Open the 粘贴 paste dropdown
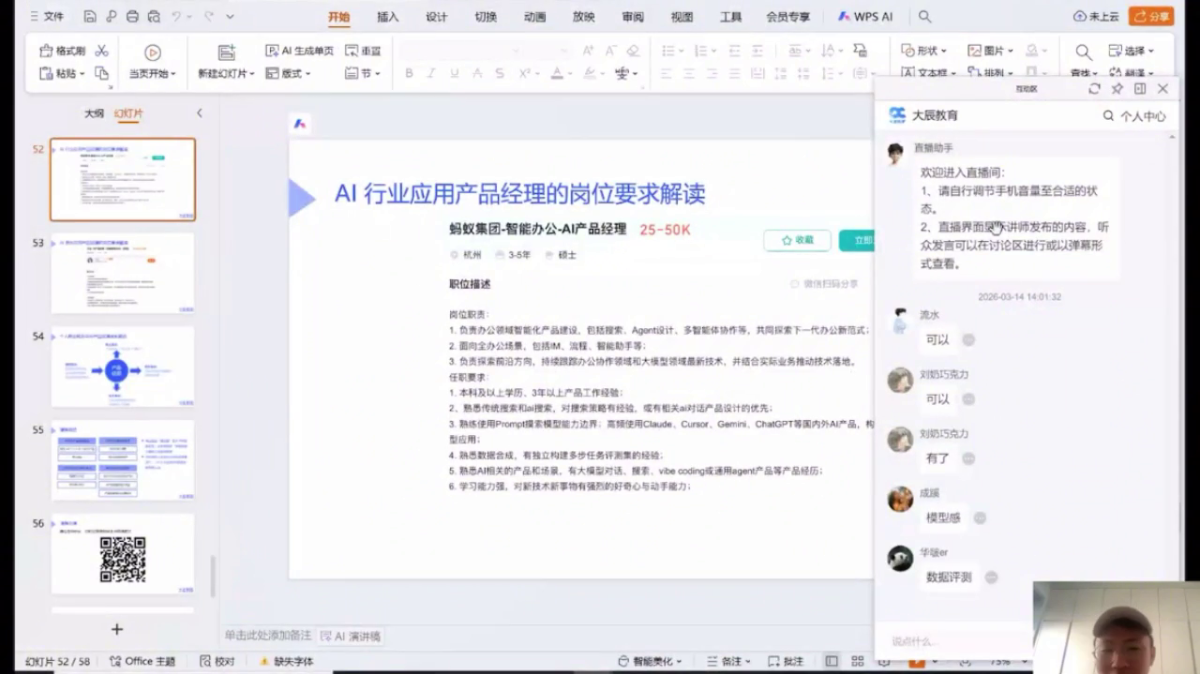This screenshot has width=1200, height=674. [x=60, y=73]
